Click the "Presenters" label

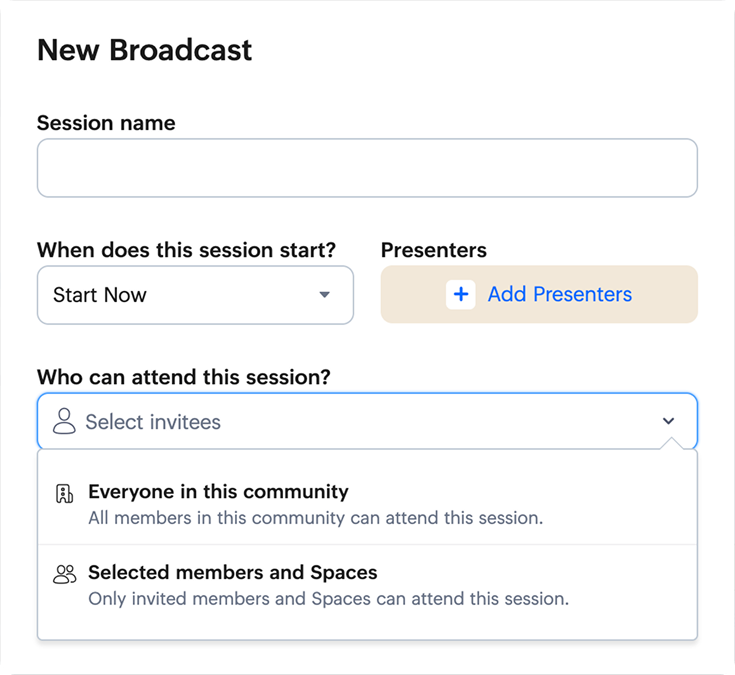(x=434, y=250)
